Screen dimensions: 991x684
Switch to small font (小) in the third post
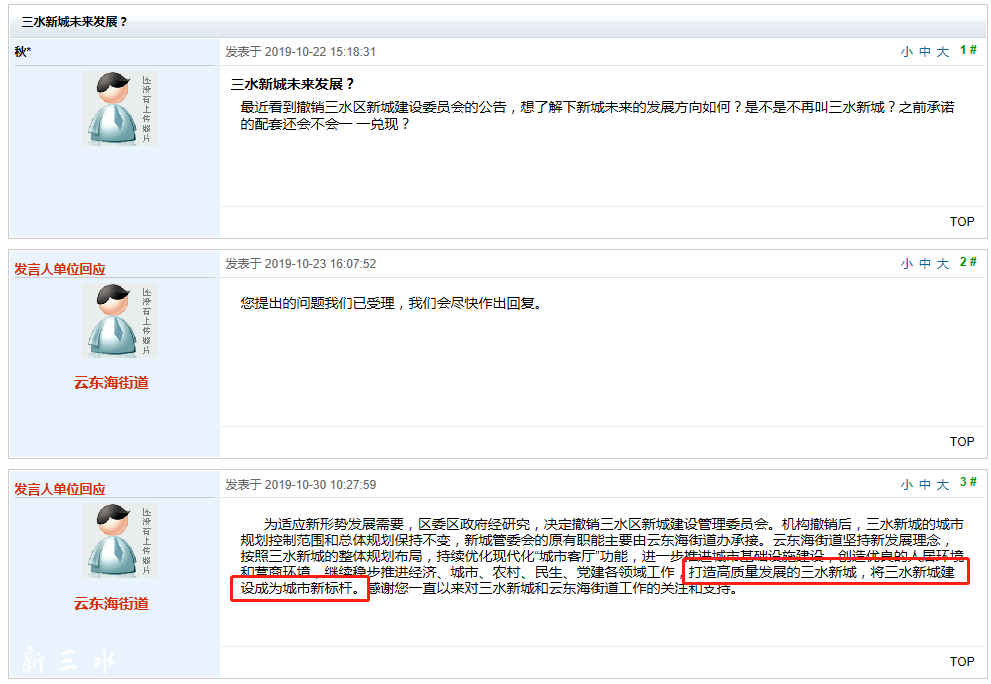pyautogui.click(x=906, y=485)
